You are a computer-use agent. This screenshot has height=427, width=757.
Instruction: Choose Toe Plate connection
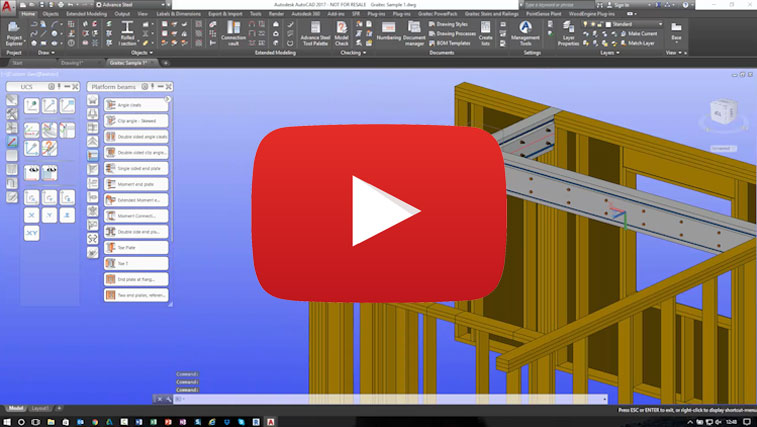(x=136, y=247)
